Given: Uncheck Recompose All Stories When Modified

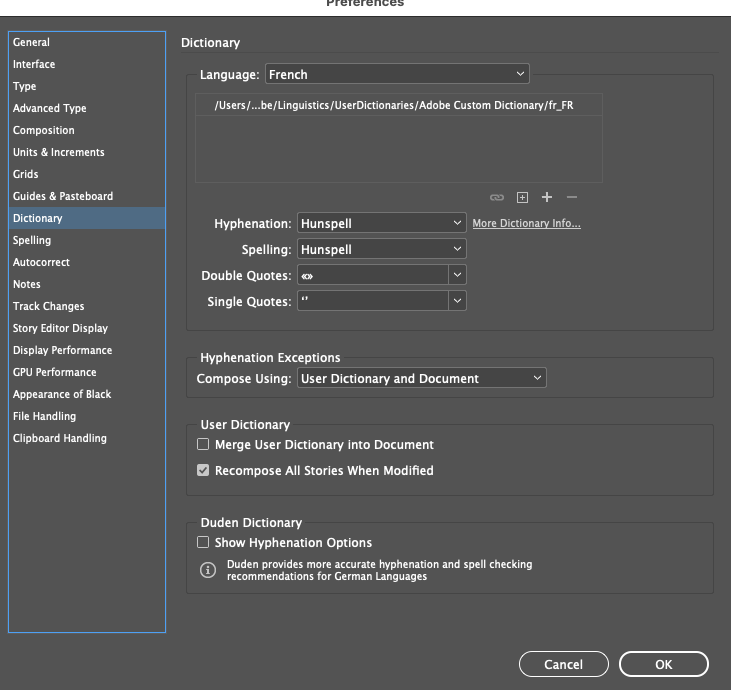Looking at the screenshot, I should point(203,471).
